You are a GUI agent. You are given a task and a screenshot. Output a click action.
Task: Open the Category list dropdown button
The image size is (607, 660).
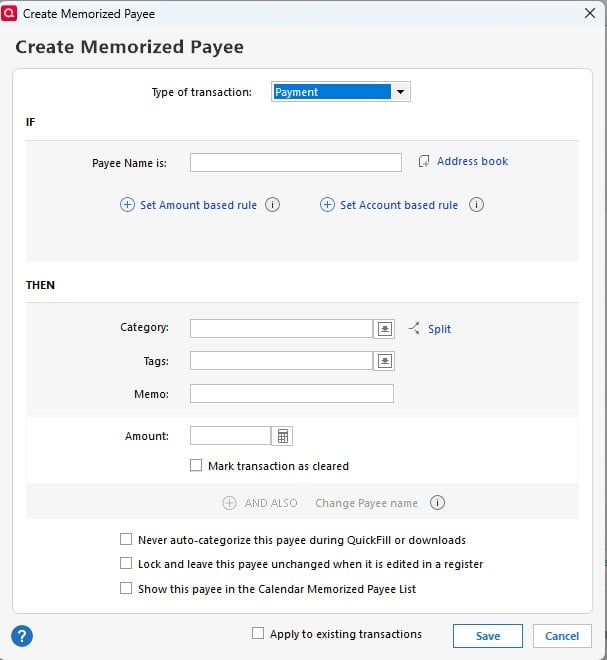(x=384, y=329)
